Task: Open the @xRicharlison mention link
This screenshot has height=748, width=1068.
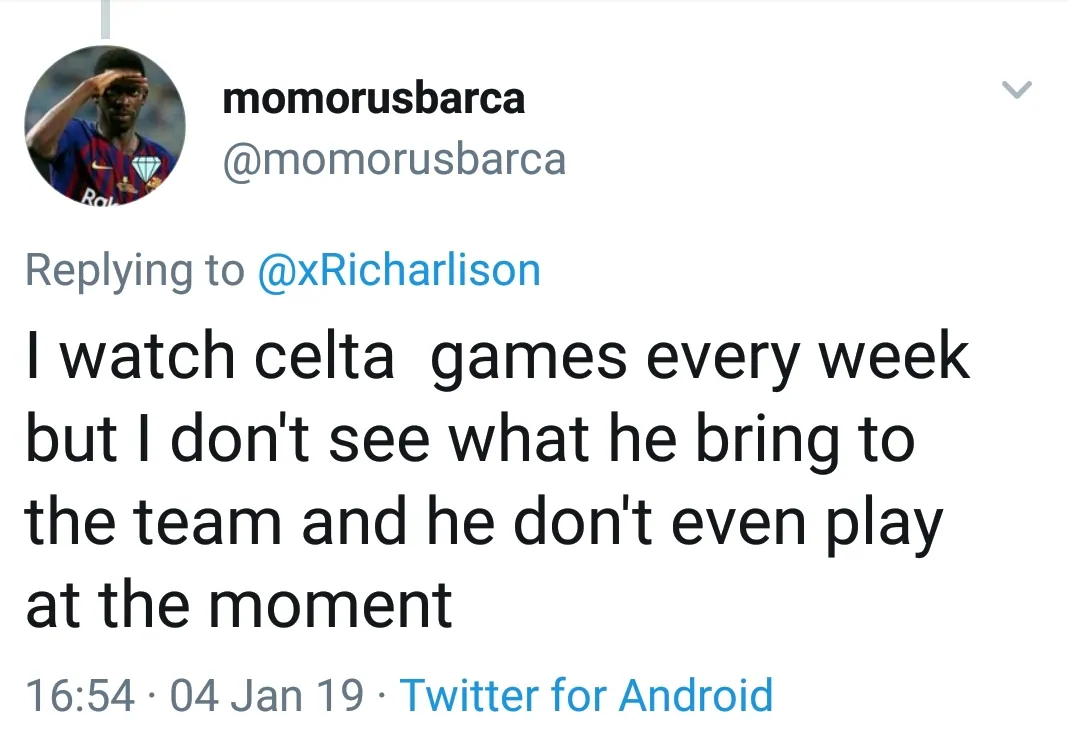Action: (399, 271)
